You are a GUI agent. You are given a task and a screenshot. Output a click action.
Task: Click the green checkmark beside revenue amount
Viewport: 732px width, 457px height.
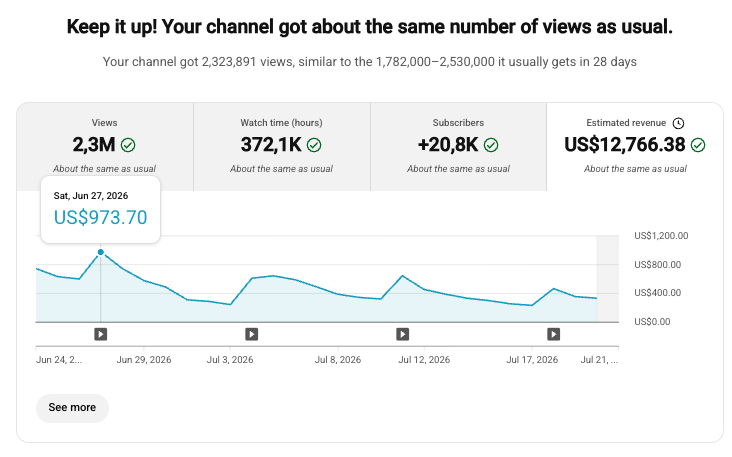click(698, 145)
